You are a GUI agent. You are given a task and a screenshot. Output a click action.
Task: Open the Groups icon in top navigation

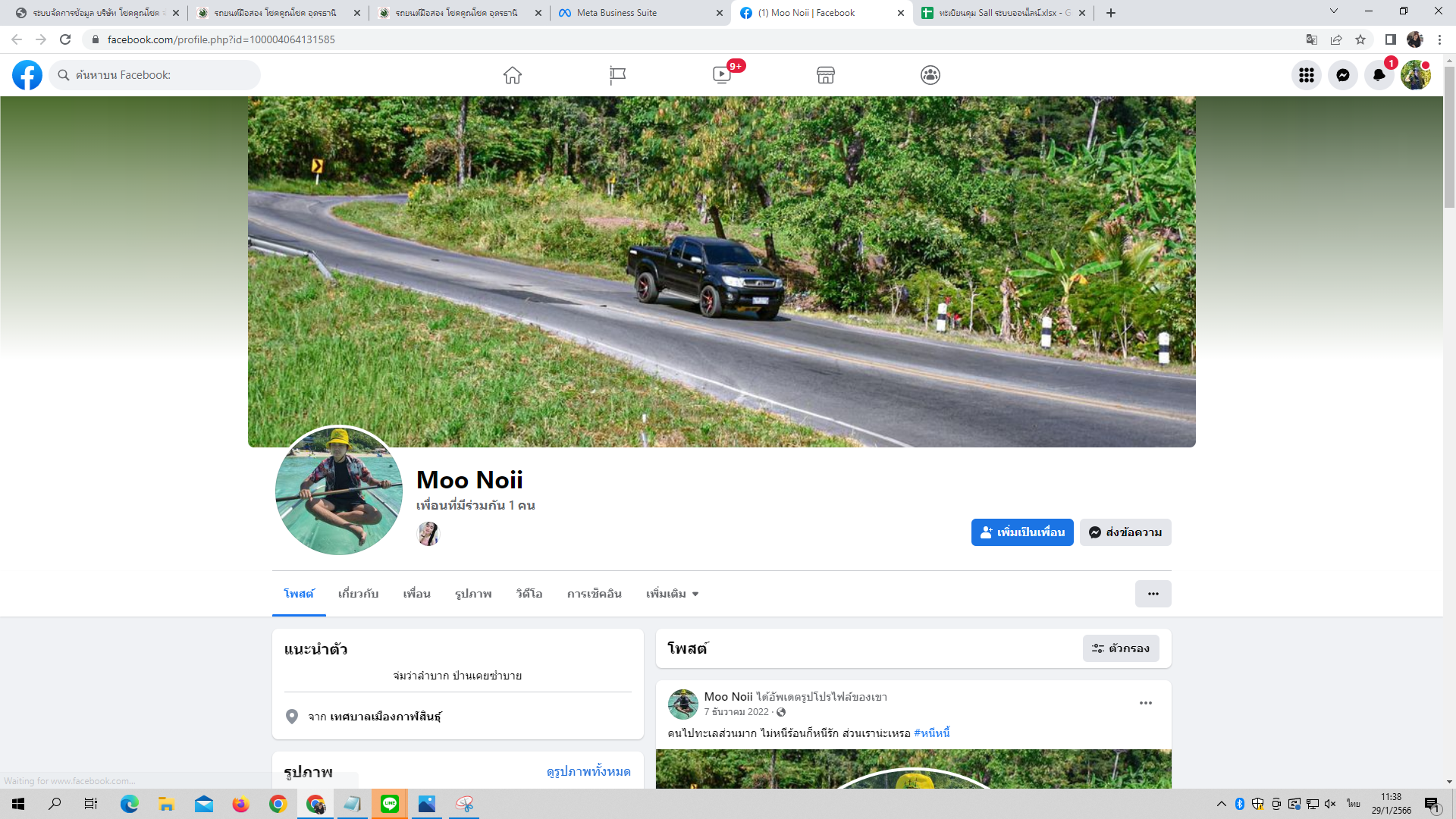coord(930,75)
